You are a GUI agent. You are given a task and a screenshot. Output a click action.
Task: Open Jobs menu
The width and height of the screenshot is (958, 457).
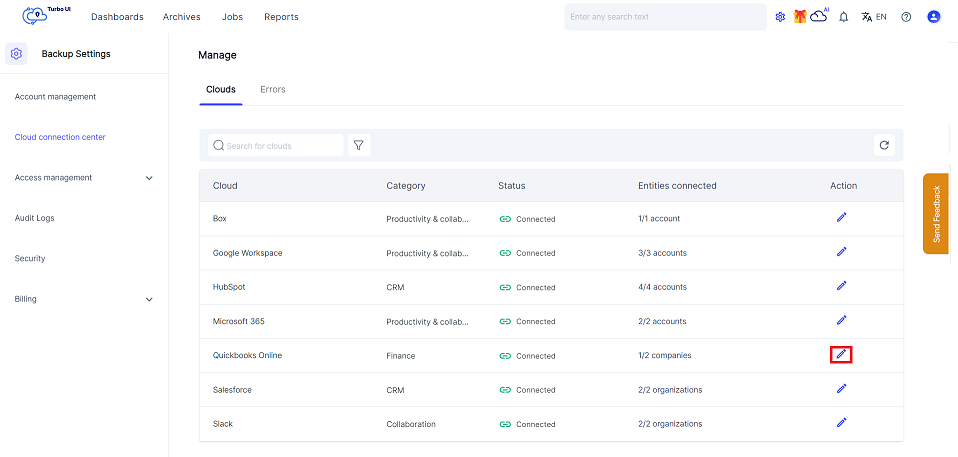(x=232, y=17)
